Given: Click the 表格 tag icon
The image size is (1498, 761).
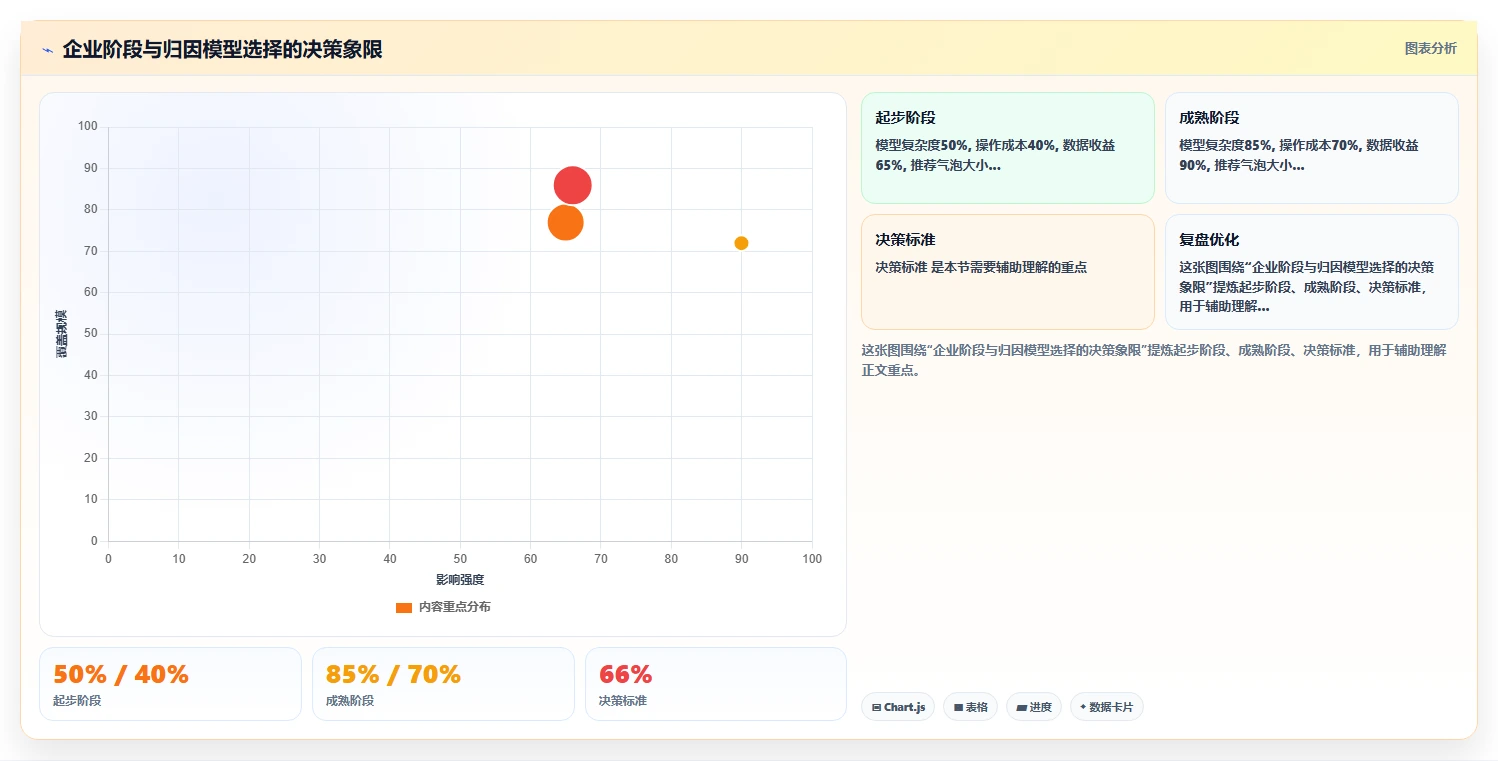Looking at the screenshot, I should 958,707.
